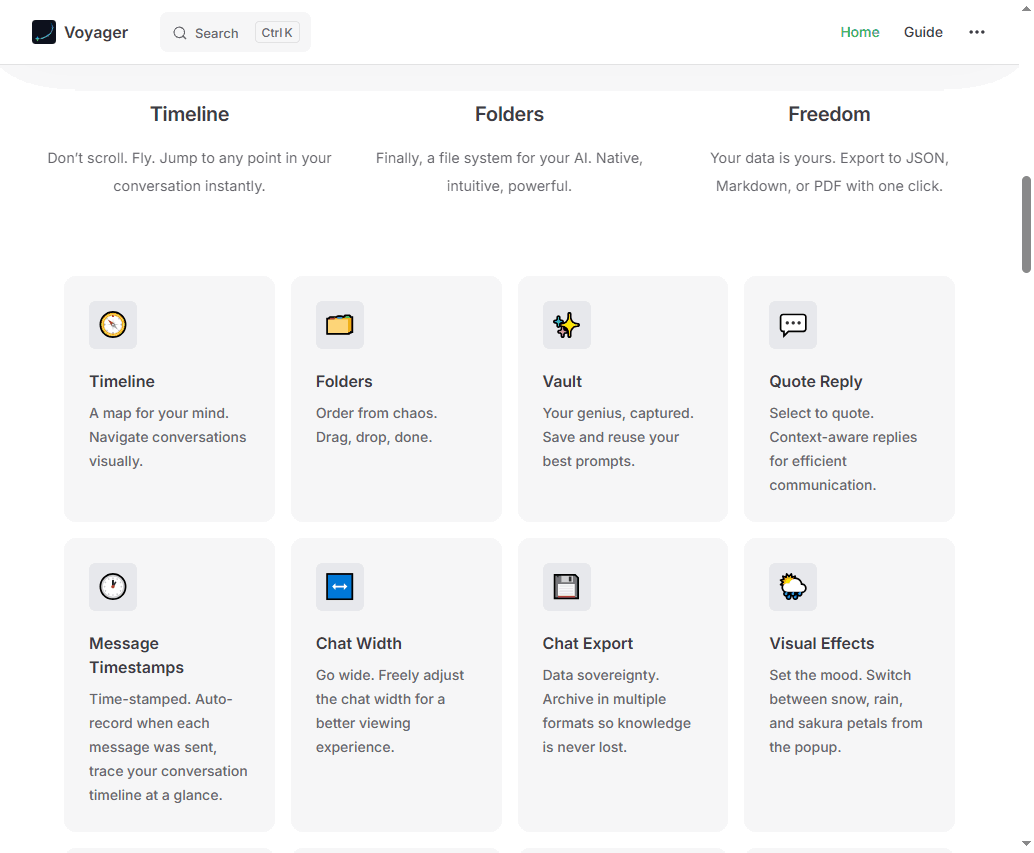Open the Search box
Screen dimensions: 1034x853
[235, 32]
